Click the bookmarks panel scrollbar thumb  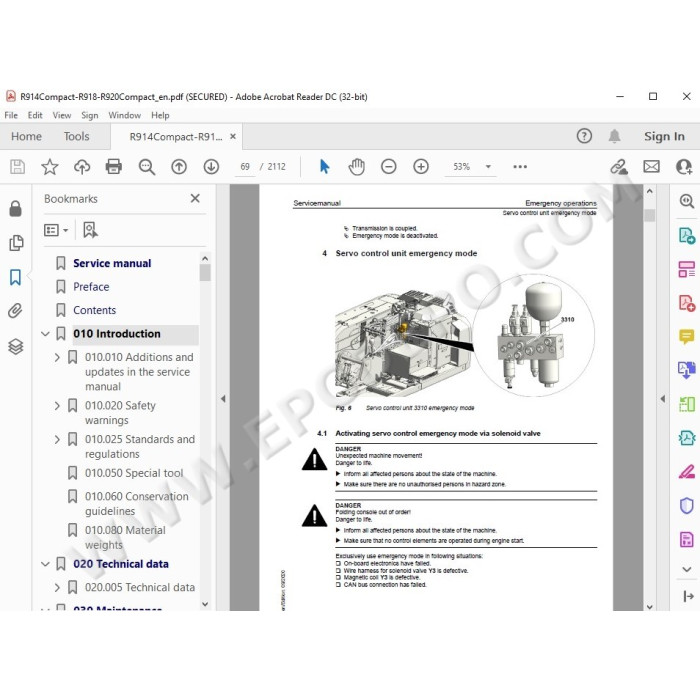click(x=205, y=273)
